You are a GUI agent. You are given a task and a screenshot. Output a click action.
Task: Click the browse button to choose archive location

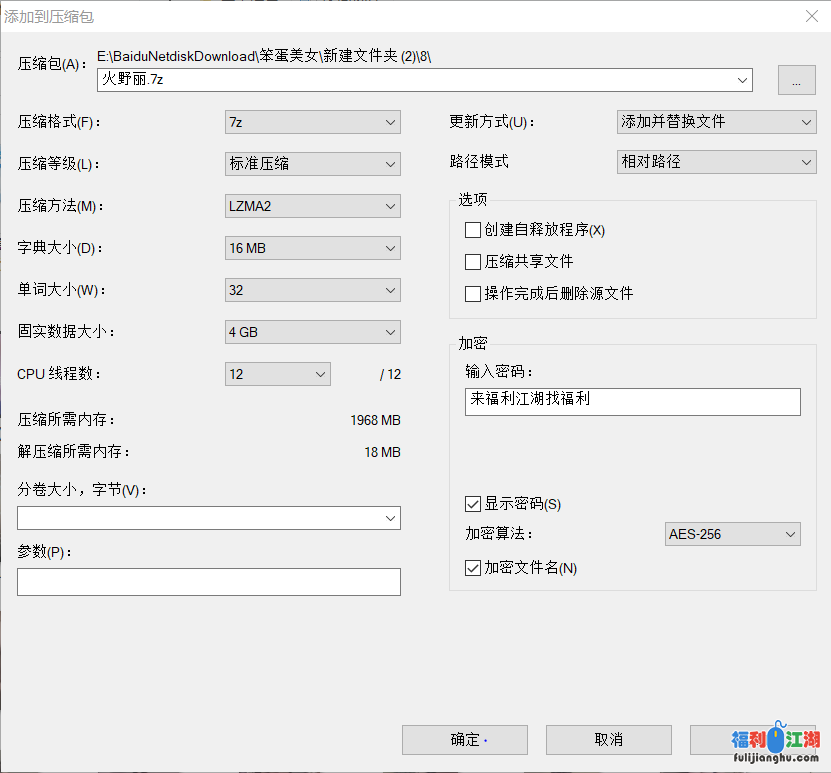click(x=797, y=80)
